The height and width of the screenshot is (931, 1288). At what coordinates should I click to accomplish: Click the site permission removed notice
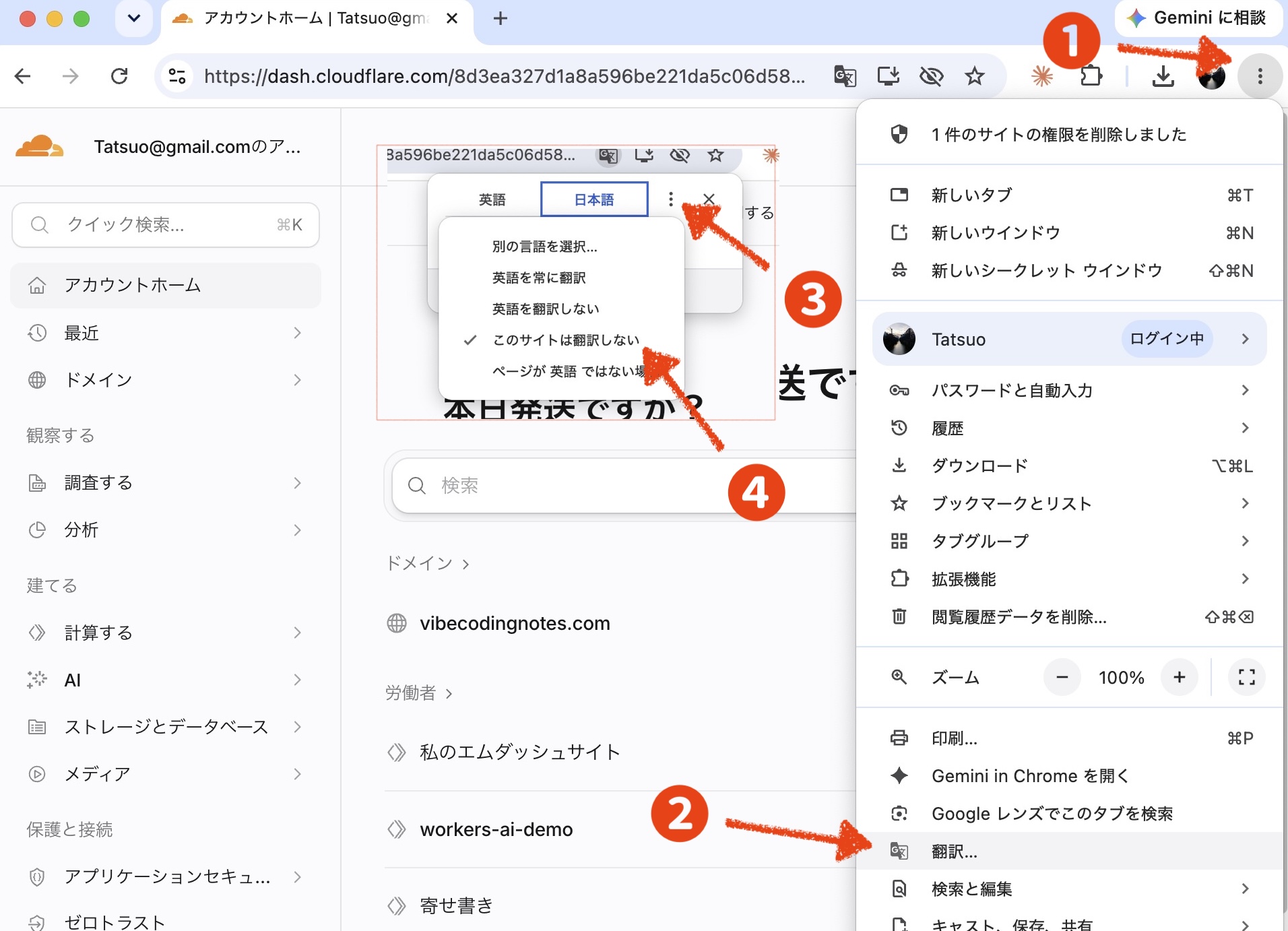point(1070,134)
